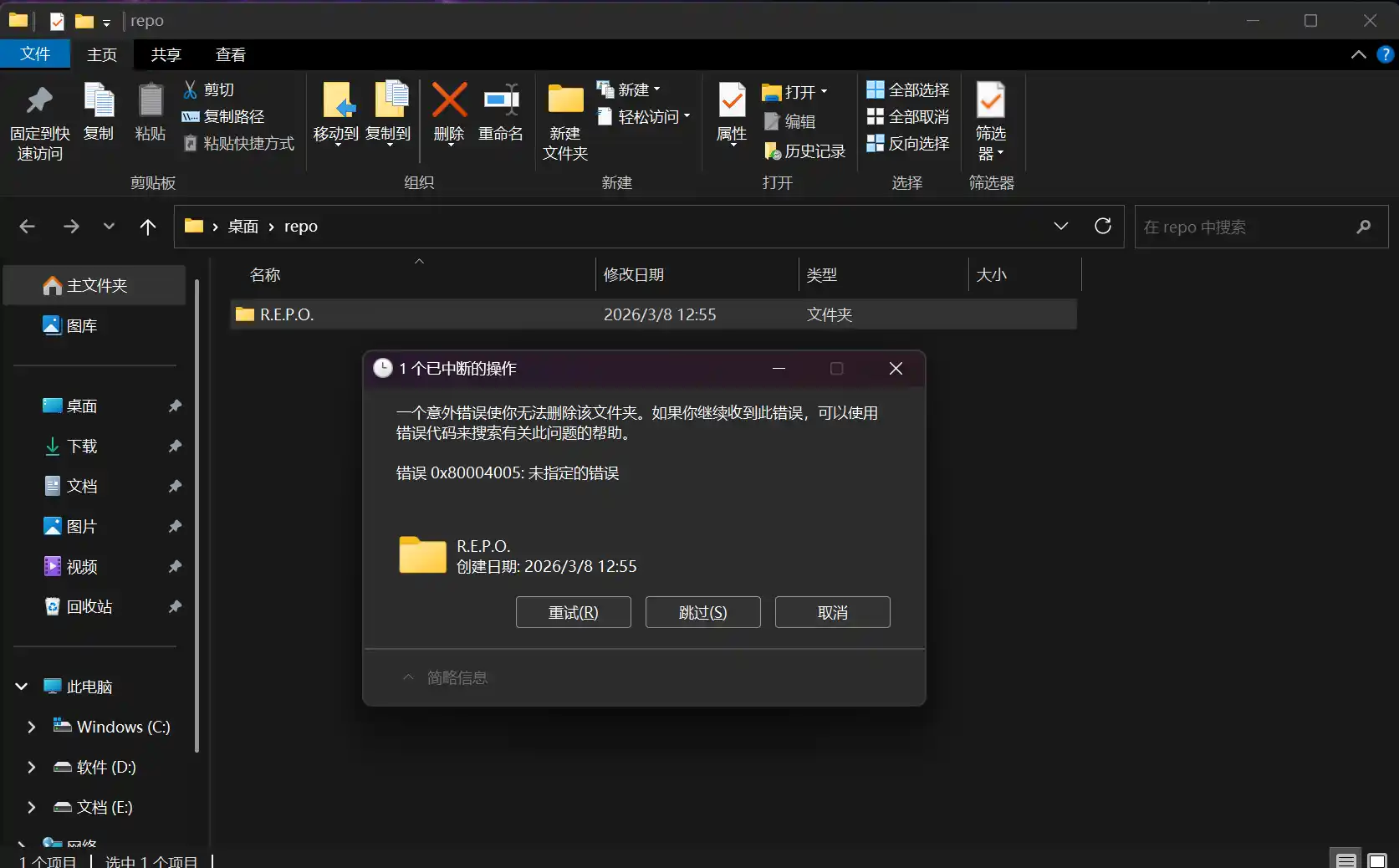Refresh the current folder view

[1103, 226]
